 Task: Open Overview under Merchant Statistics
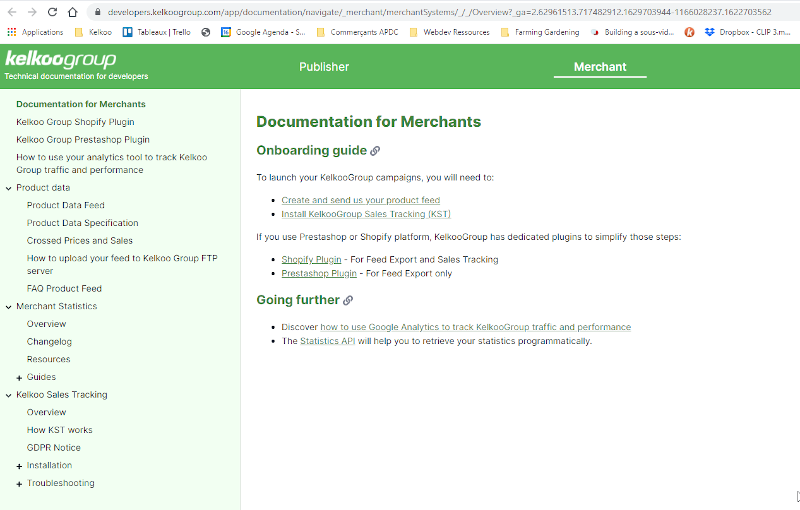click(46, 324)
